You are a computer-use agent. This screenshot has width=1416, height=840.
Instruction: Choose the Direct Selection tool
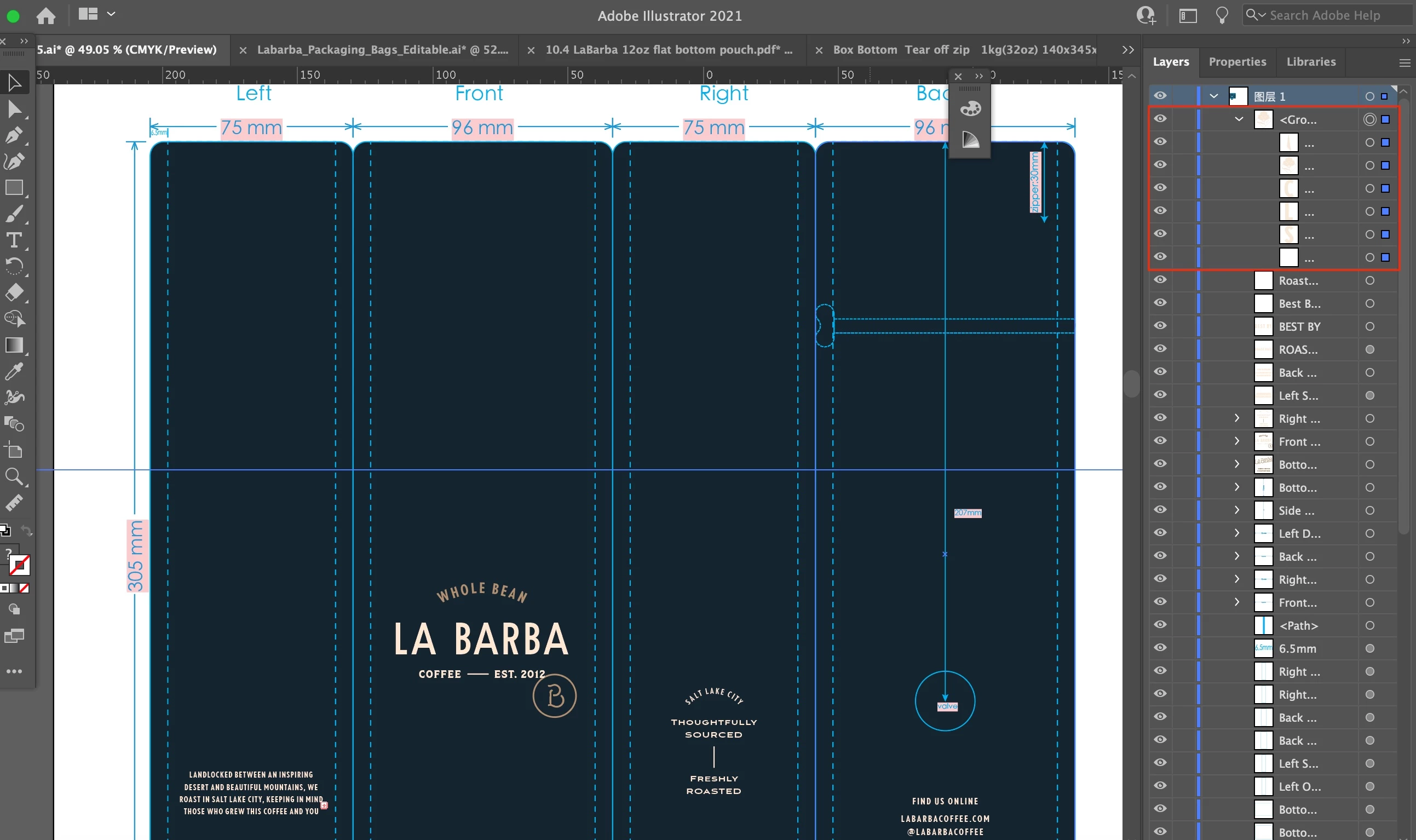(14, 110)
